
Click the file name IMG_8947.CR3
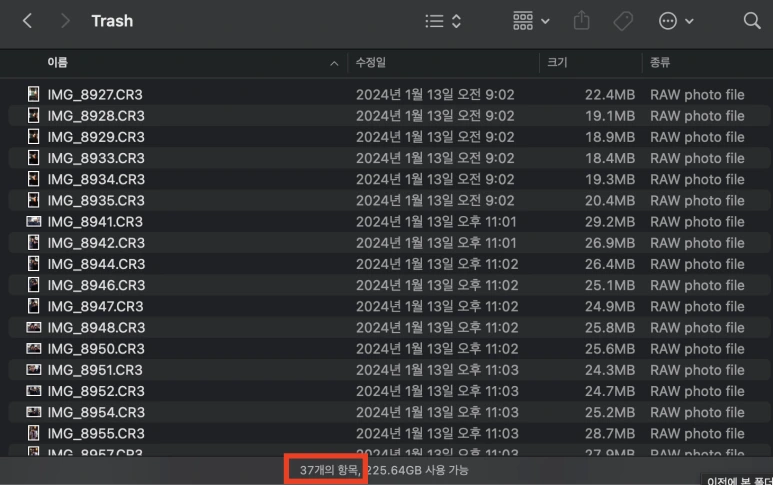click(96, 307)
